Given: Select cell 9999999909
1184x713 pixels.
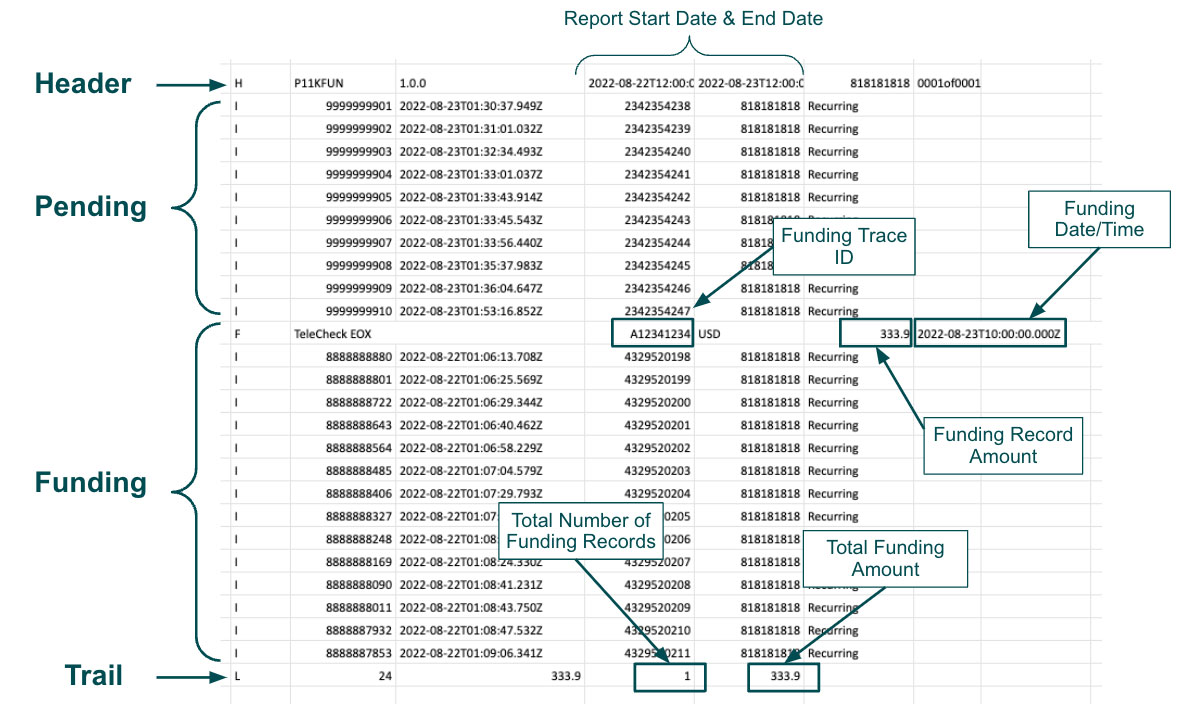Looking at the screenshot, I should [359, 288].
